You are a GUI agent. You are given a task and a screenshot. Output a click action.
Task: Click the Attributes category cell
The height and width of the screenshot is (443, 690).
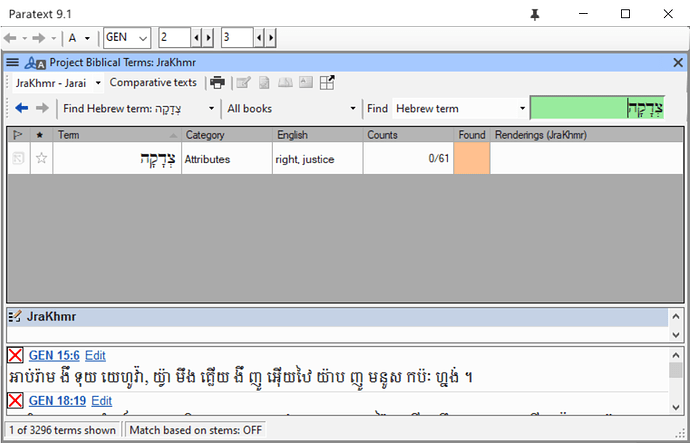click(227, 158)
